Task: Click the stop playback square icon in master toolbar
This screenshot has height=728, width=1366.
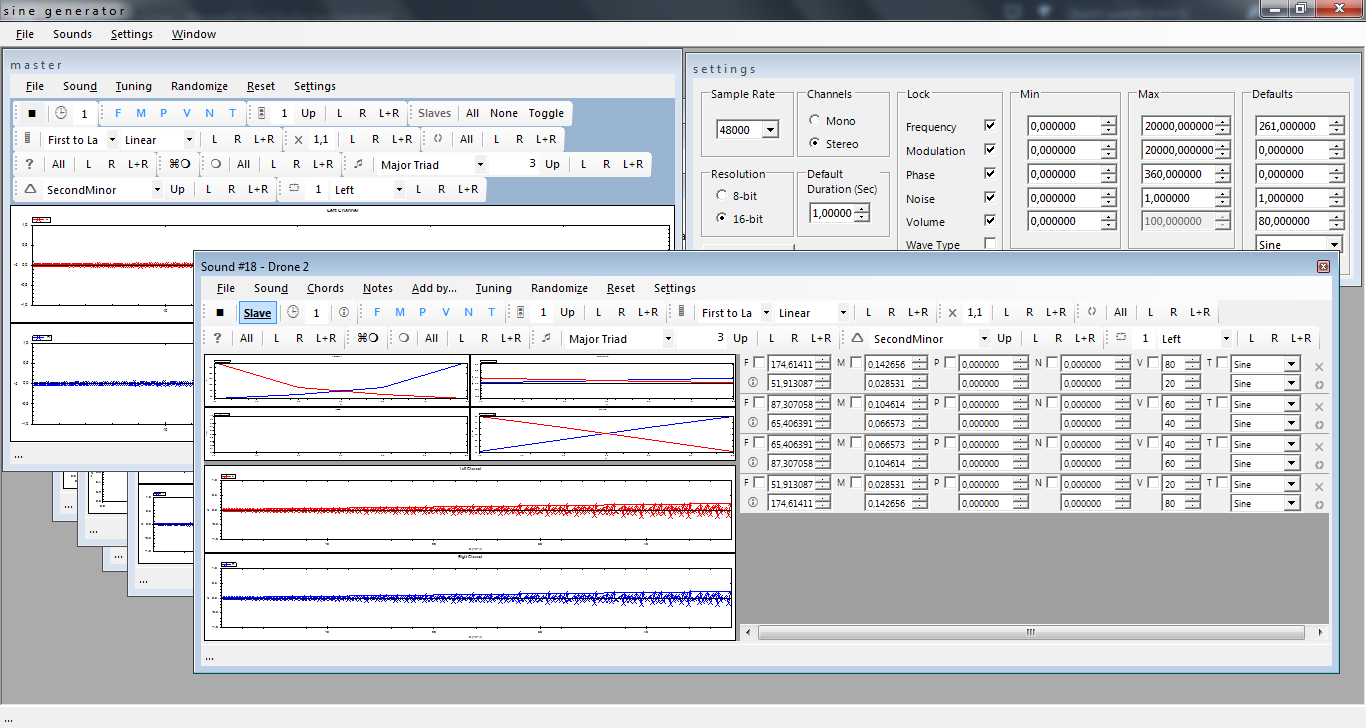Action: pos(31,113)
